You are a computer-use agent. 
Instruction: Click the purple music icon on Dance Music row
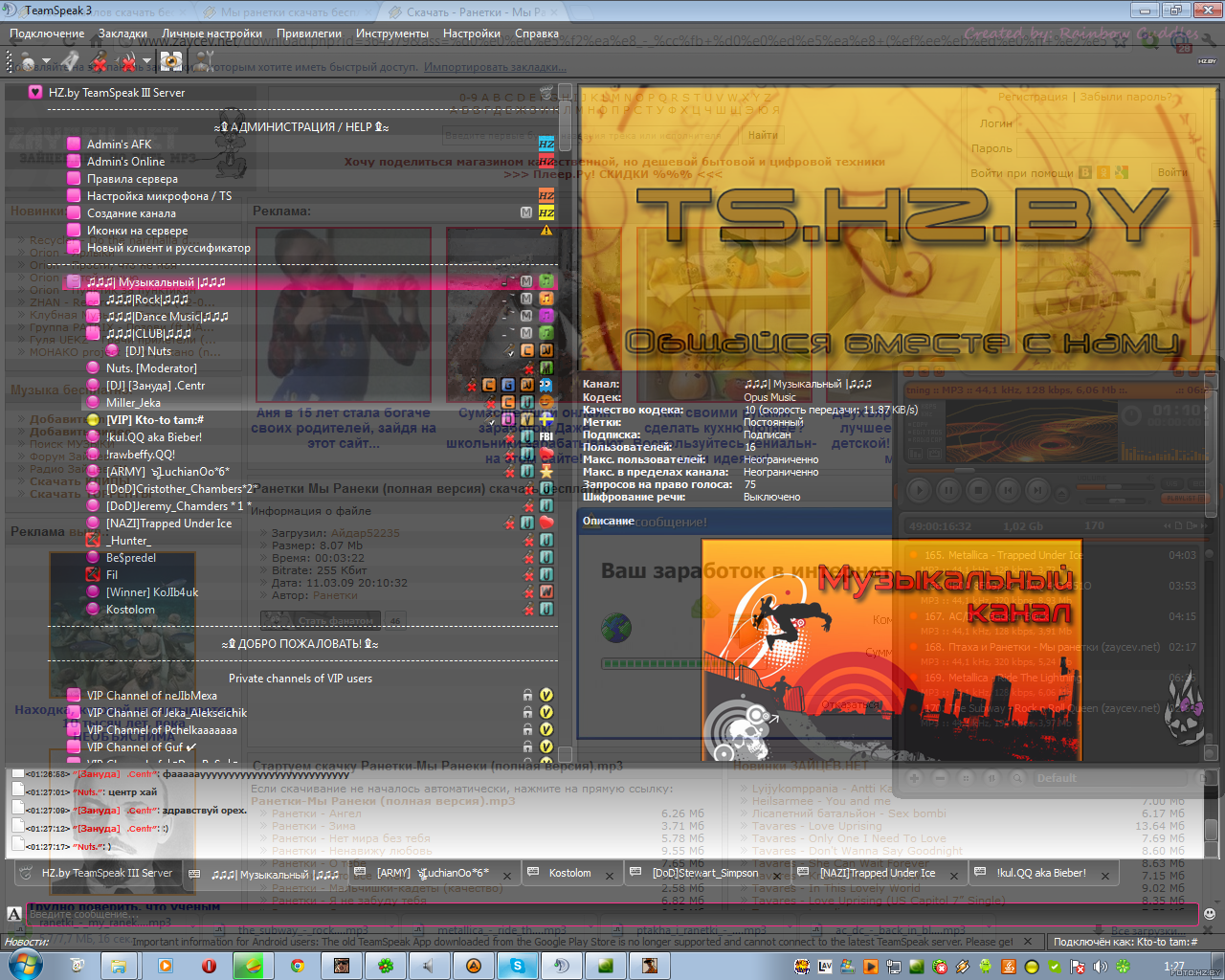click(546, 316)
